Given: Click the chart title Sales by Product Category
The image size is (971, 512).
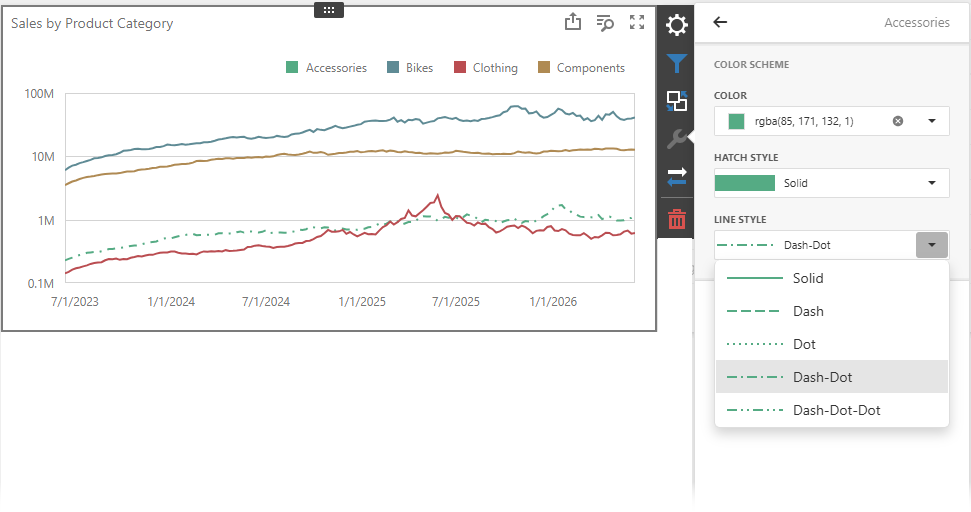Looking at the screenshot, I should tap(92, 24).
